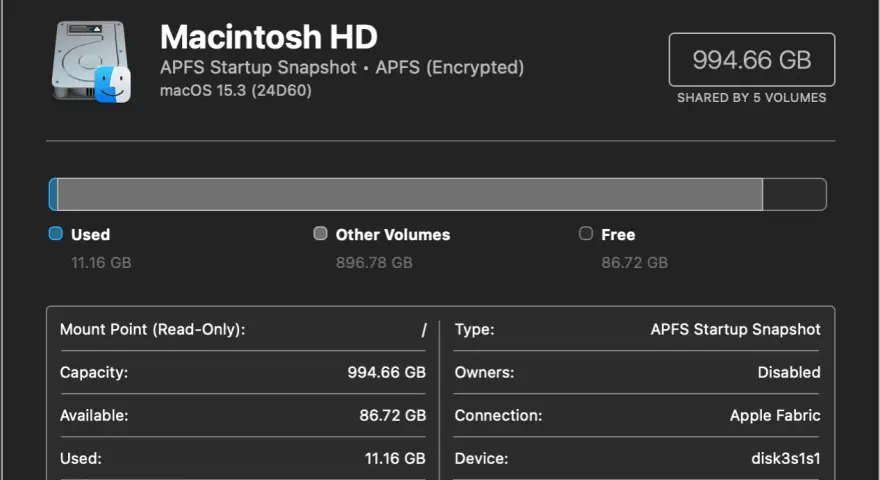Click the APFS Startup Snapshot subtitle line
This screenshot has height=480, width=880.
coord(342,67)
